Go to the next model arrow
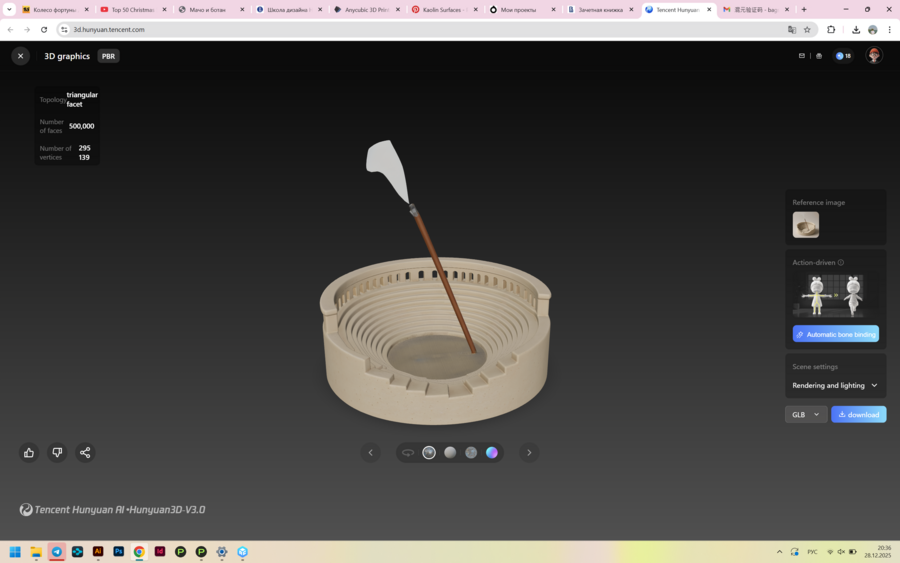Image resolution: width=900 pixels, height=563 pixels. pos(529,453)
